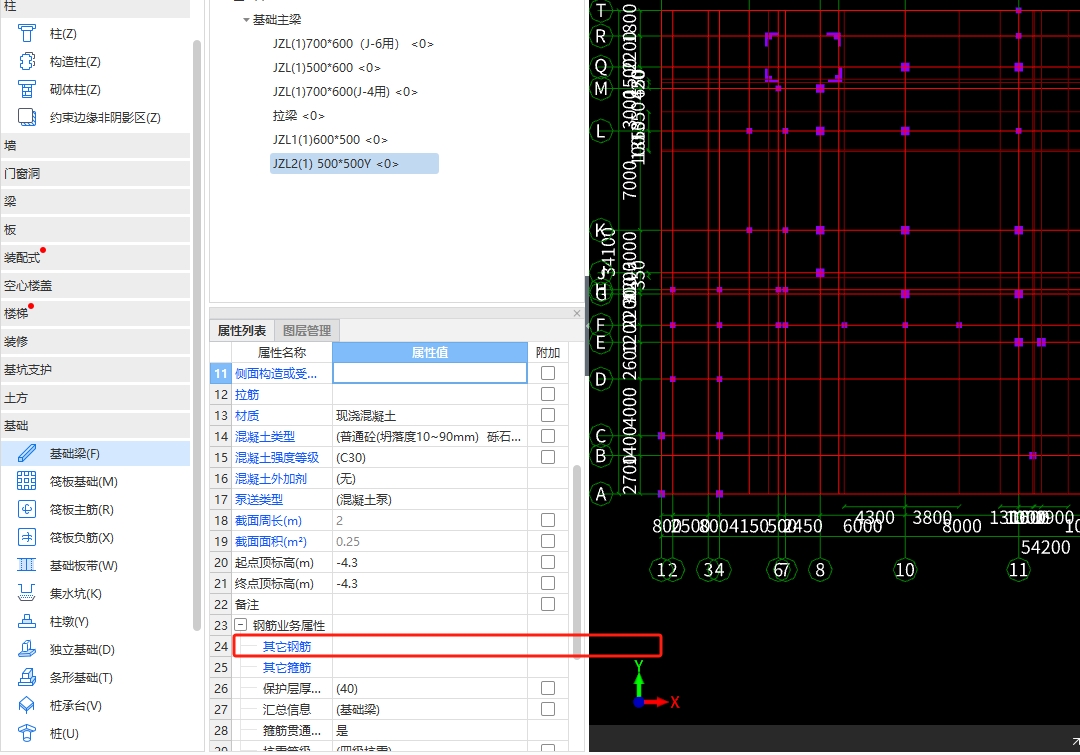Click the 起点顶标高 value -4.3
1080x755 pixels.
430,562
